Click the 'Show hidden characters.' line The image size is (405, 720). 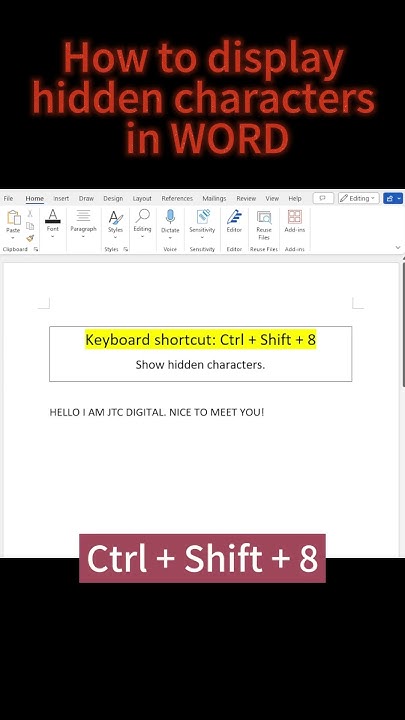(200, 365)
